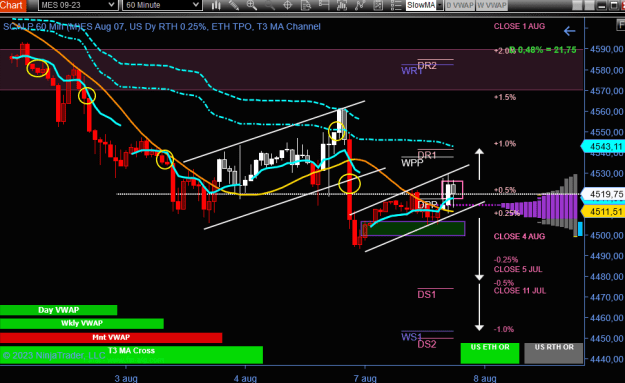Image resolution: width=625 pixels, height=383 pixels.
Task: Click the 4511,51 yellow price marker
Action: pyautogui.click(x=603, y=211)
